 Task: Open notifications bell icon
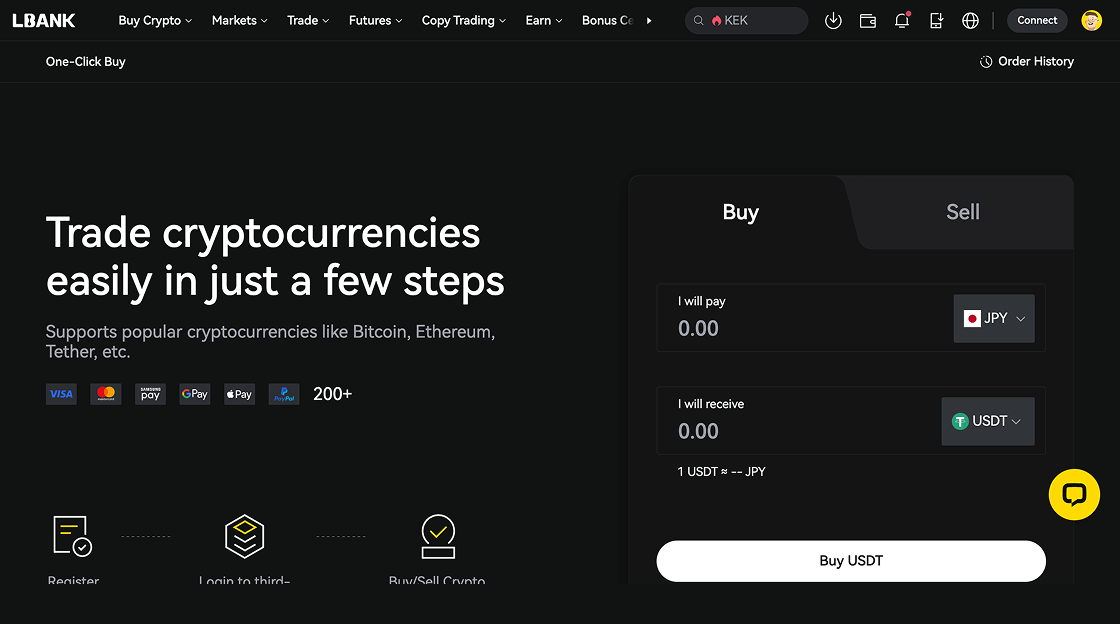pyautogui.click(x=902, y=20)
